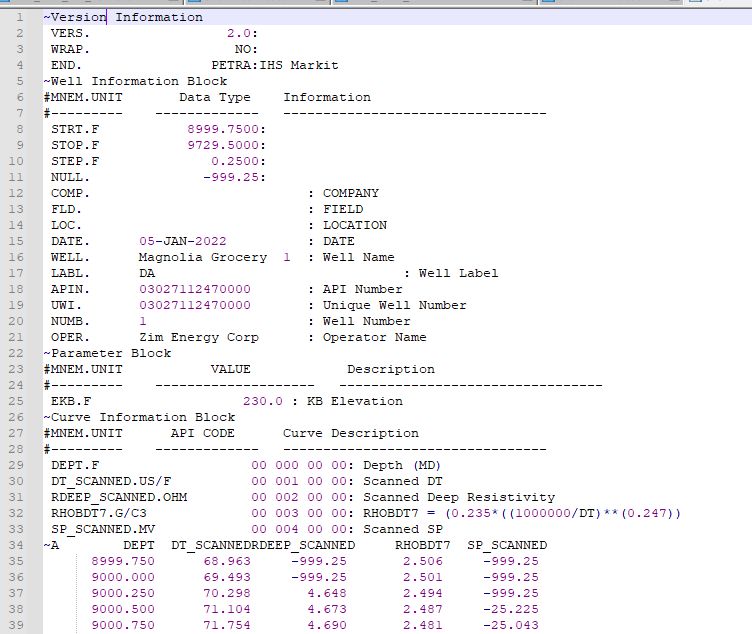Click the 'KB Elevation' description
The image size is (752, 634).
click(x=355, y=401)
